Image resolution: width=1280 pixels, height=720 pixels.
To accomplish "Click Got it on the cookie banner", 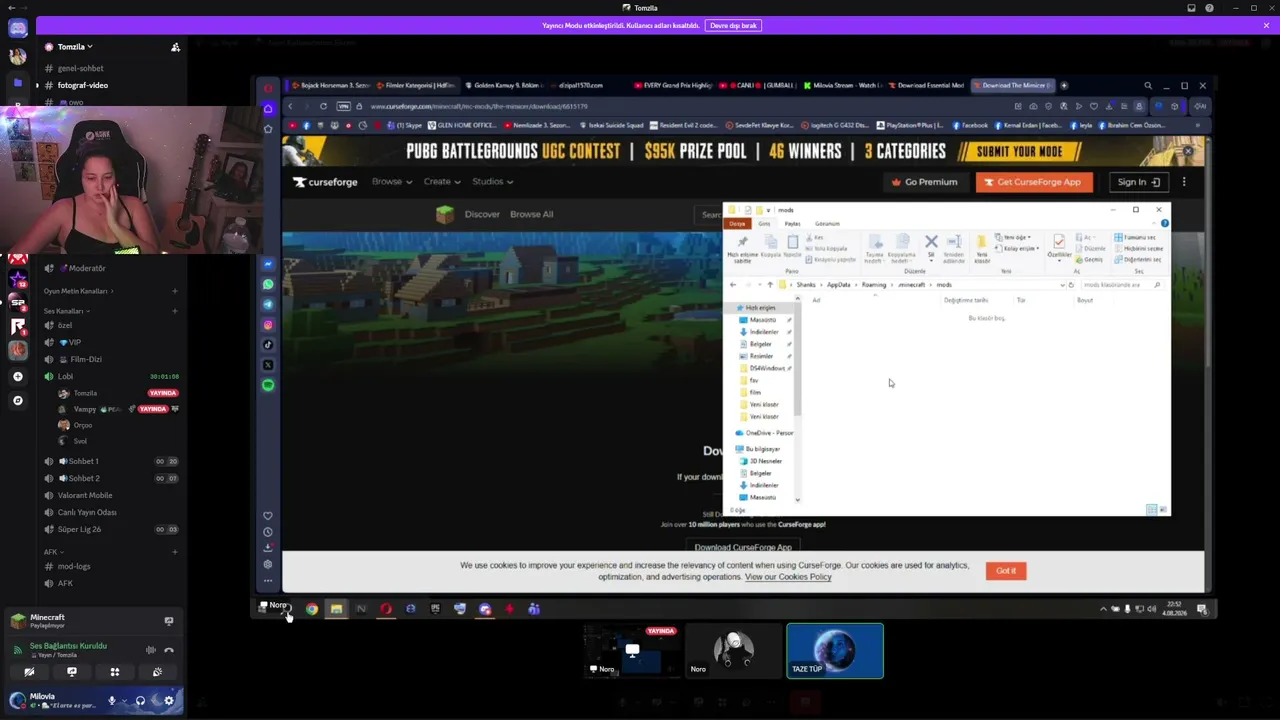I will pyautogui.click(x=1006, y=571).
